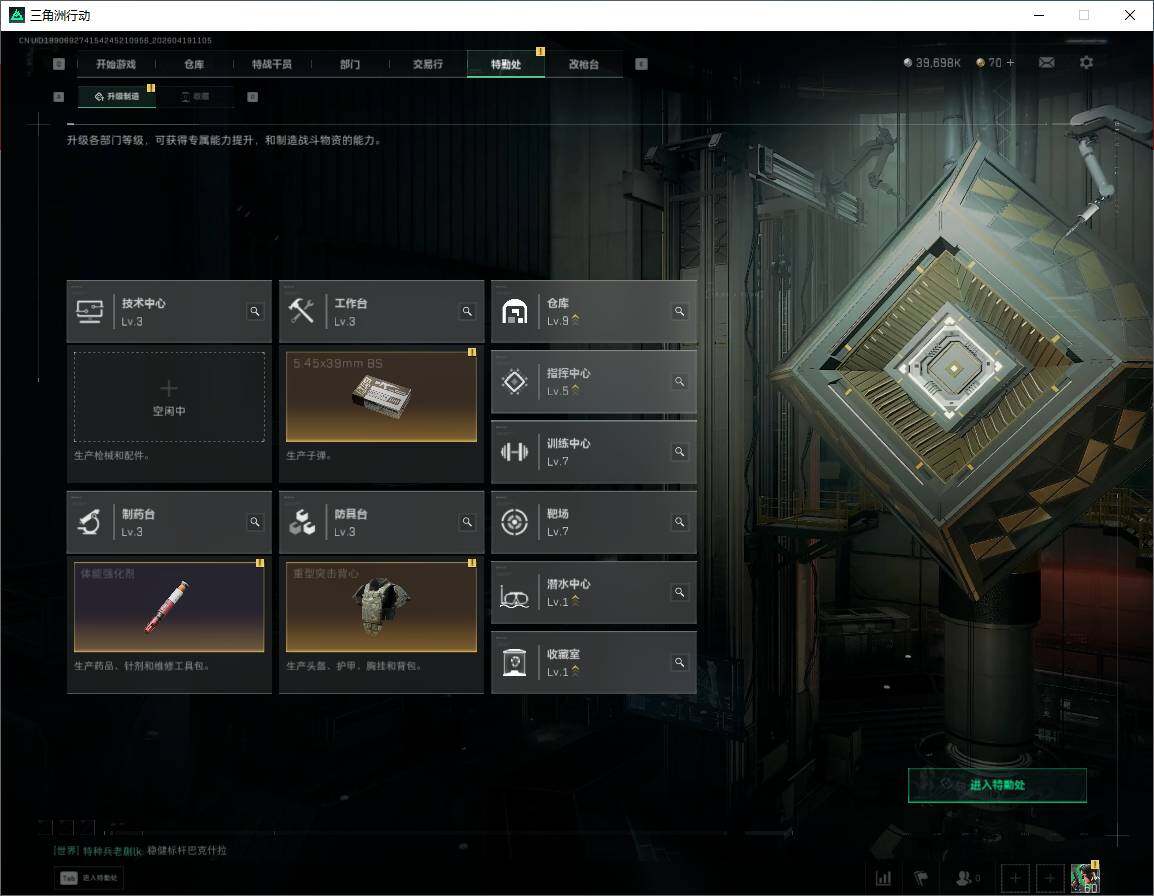This screenshot has height=896, width=1154.
Task: Switch to the 开始游戏 tab
Action: [116, 64]
